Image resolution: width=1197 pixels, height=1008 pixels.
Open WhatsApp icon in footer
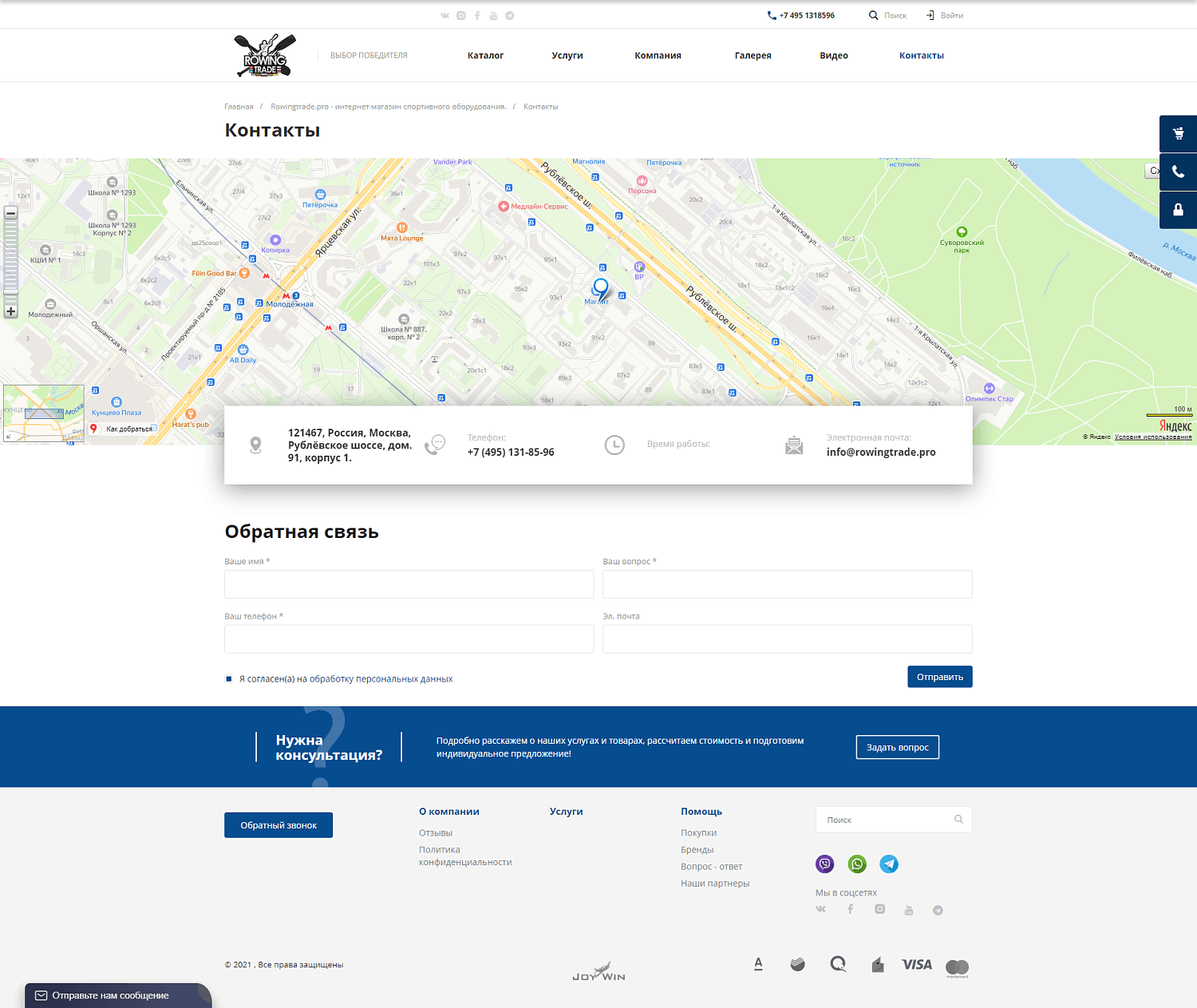857,864
